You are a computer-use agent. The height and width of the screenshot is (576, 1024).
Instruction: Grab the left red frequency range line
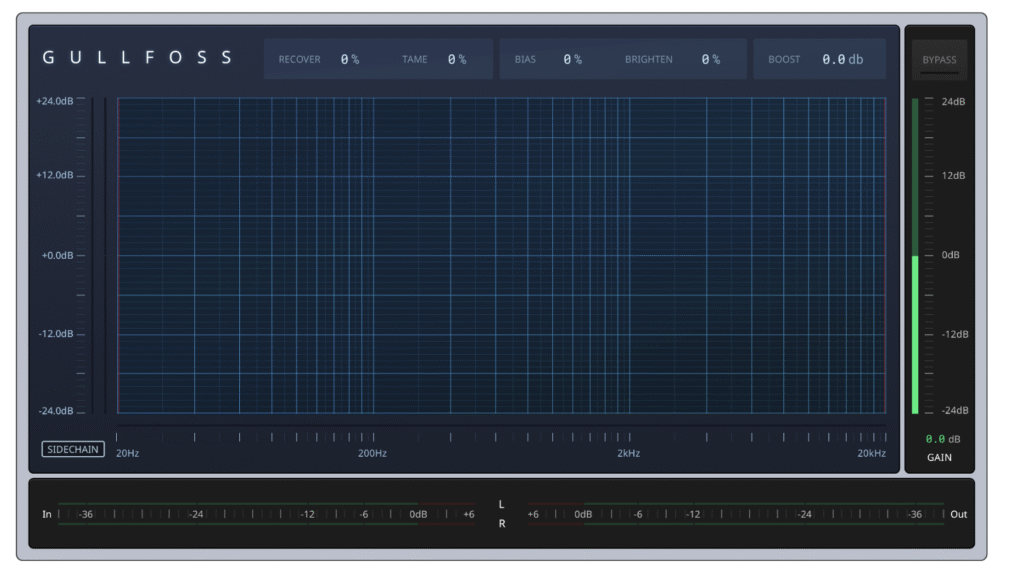click(118, 255)
